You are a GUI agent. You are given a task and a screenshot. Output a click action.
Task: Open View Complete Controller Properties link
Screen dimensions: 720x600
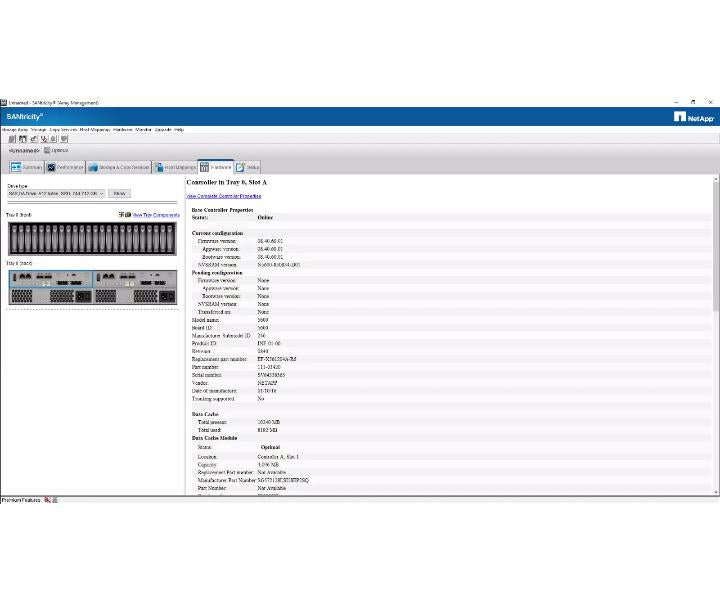(224, 196)
